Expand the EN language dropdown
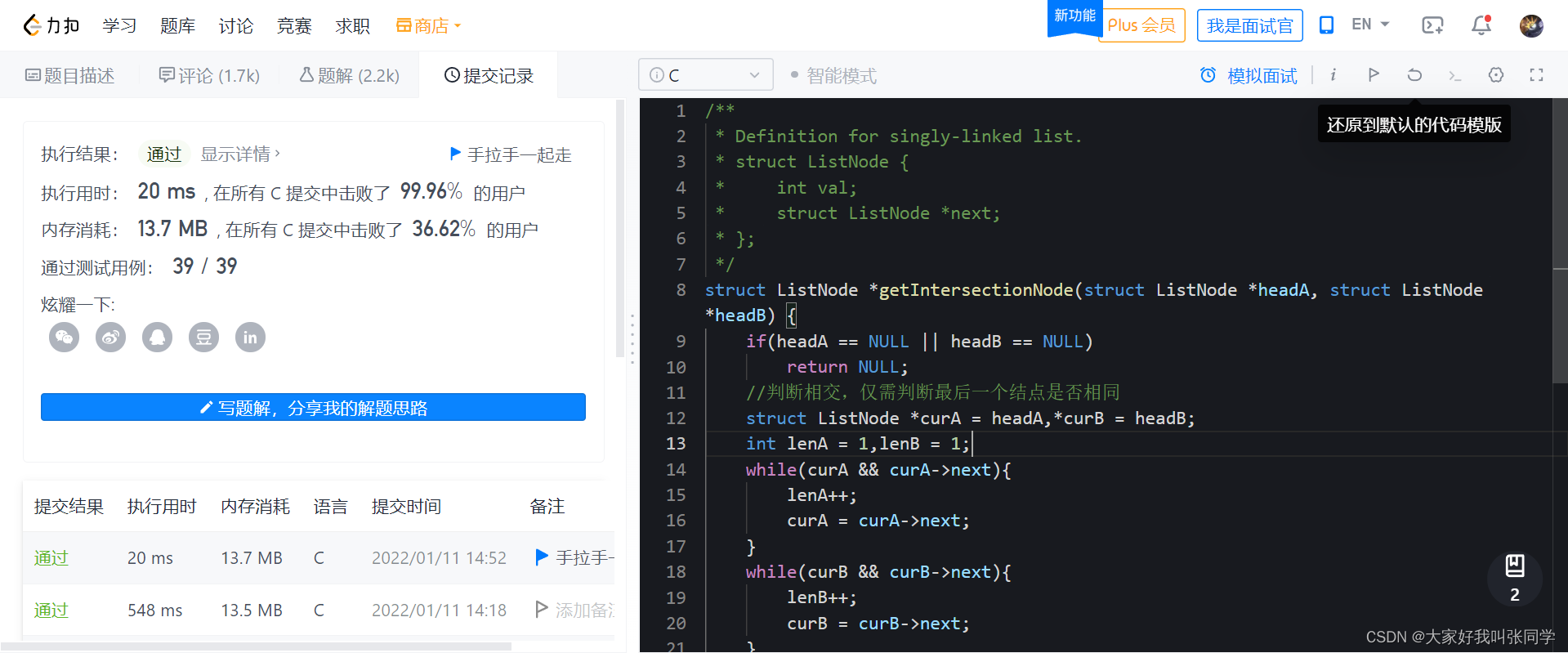This screenshot has width=1568, height=653. coord(1370,25)
